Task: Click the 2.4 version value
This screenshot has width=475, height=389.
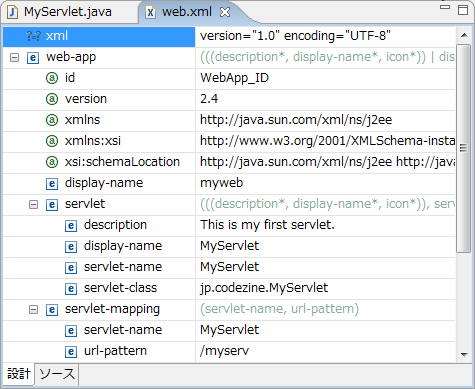Action: (x=209, y=99)
